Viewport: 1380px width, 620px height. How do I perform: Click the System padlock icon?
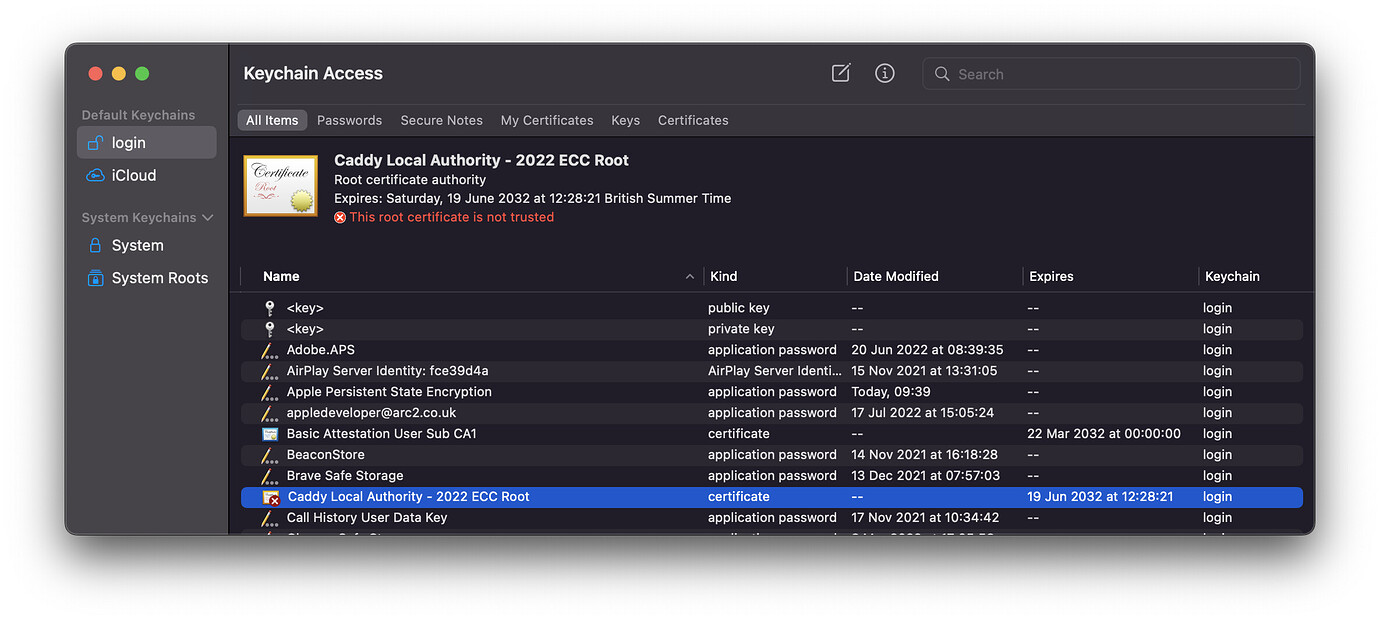95,245
